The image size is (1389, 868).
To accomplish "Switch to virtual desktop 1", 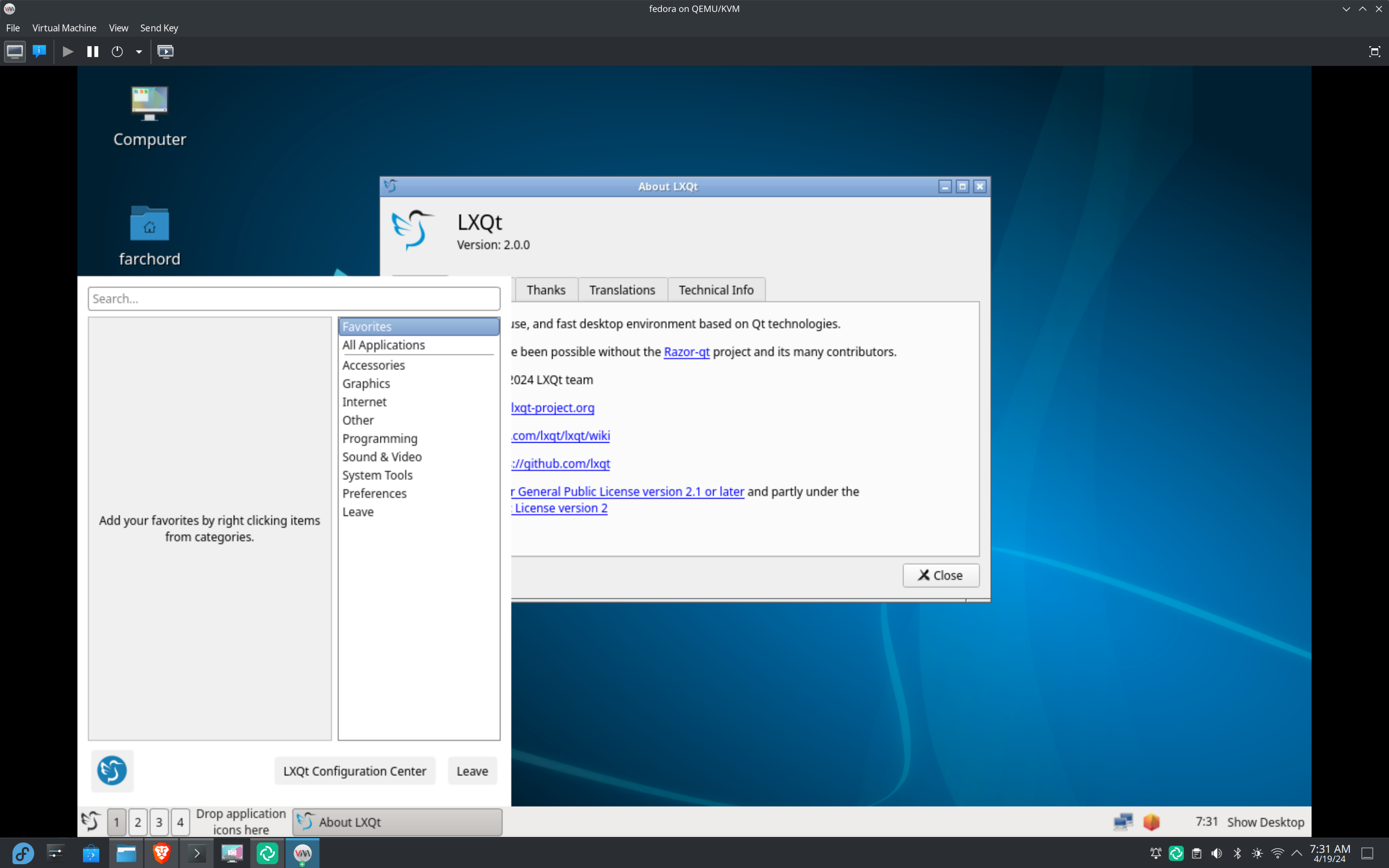I will [x=117, y=822].
